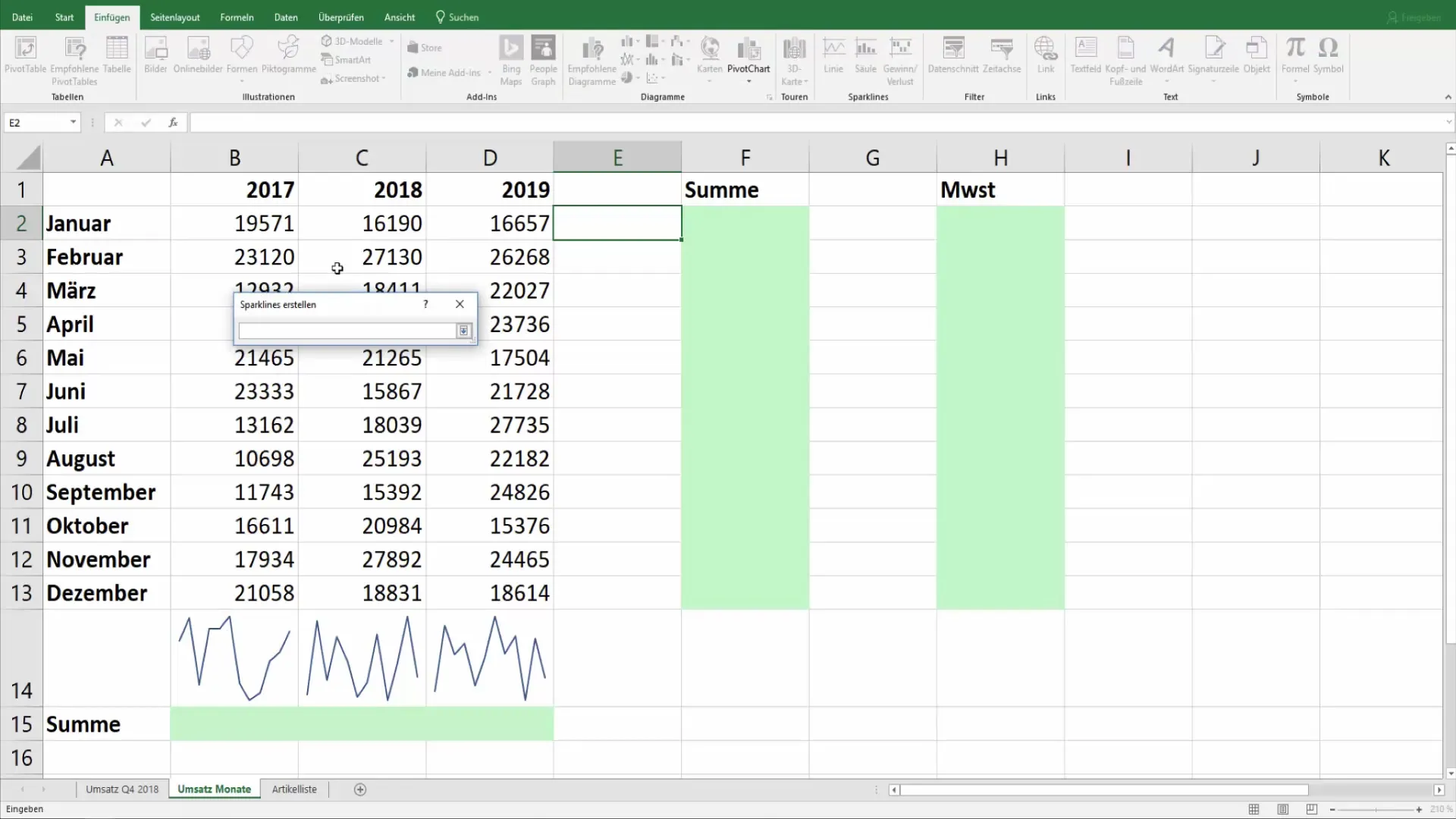1456x819 pixels.
Task: Open the Datei menu
Action: 22,17
